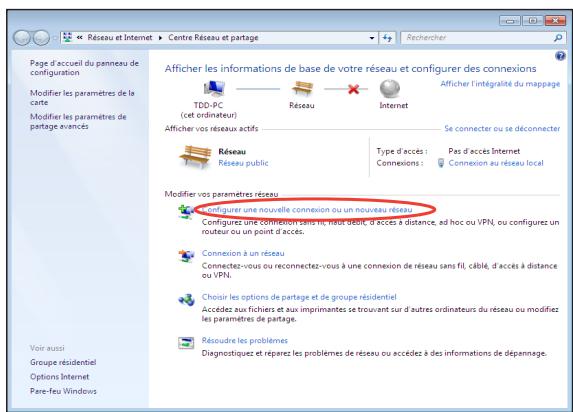The width and height of the screenshot is (573, 412).
Task: Go forward with the forward arrow button
Action: click(x=41, y=38)
